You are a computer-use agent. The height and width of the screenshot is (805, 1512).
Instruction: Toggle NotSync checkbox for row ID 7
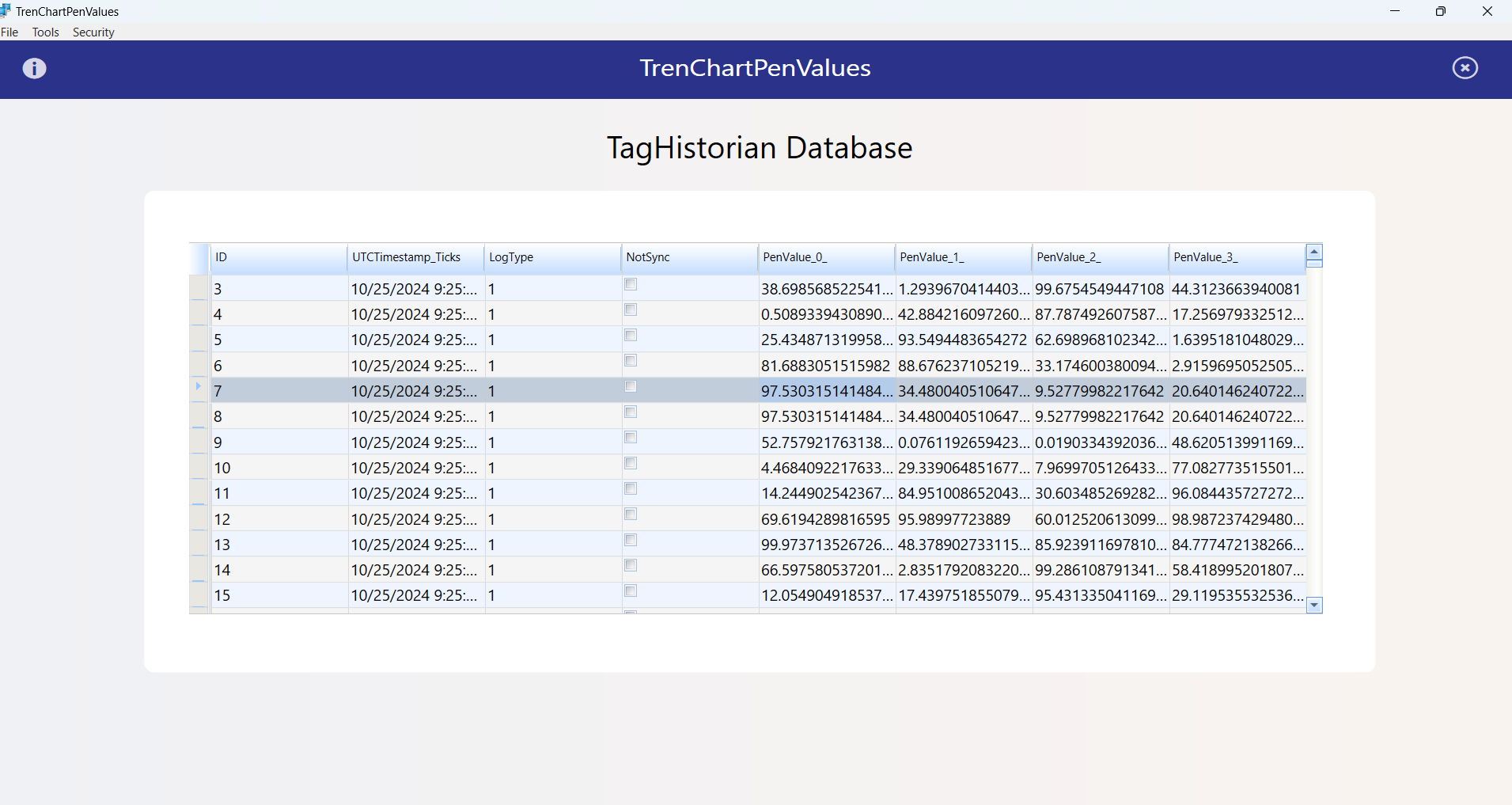631,386
